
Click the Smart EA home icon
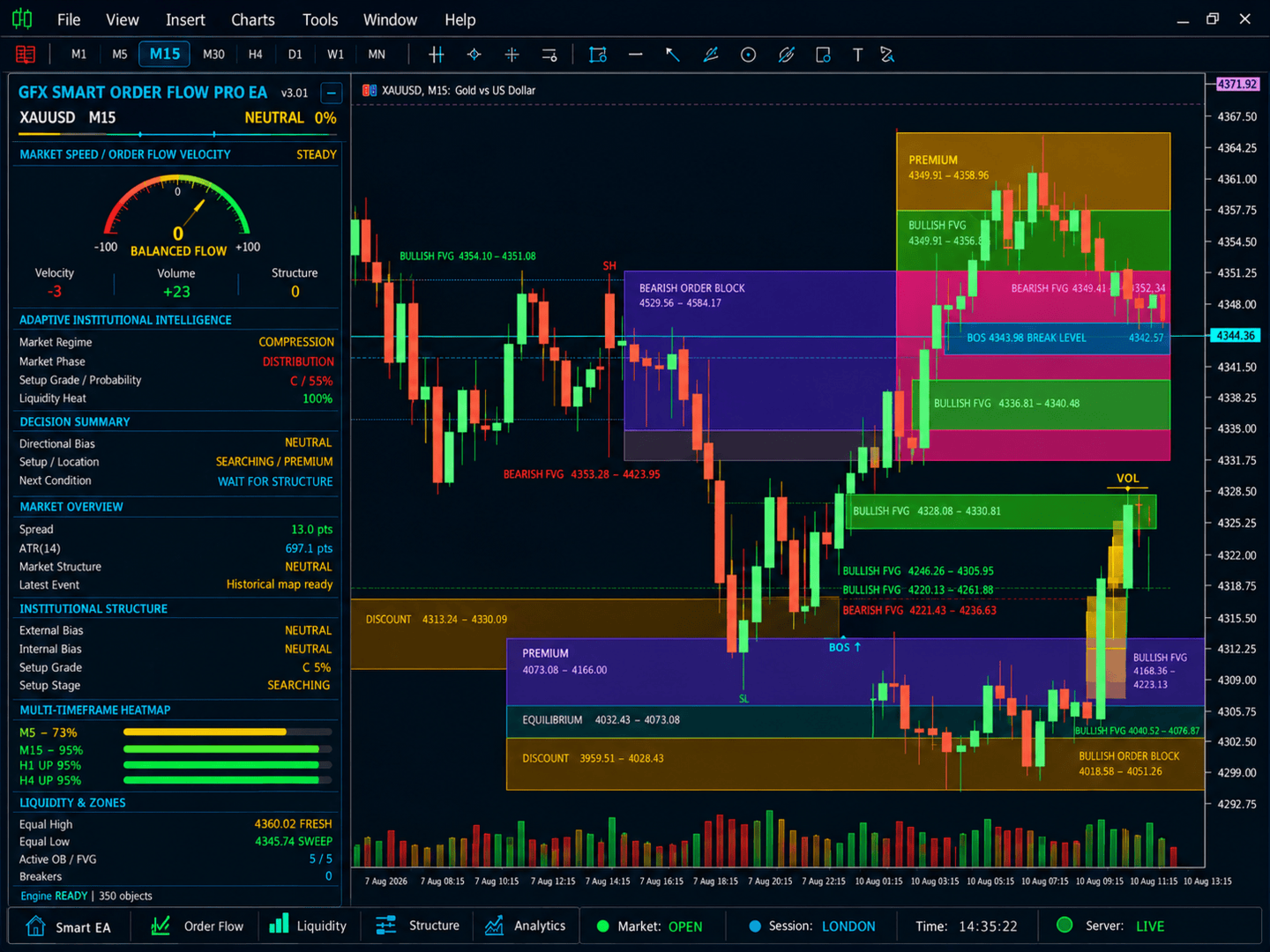tap(35, 926)
